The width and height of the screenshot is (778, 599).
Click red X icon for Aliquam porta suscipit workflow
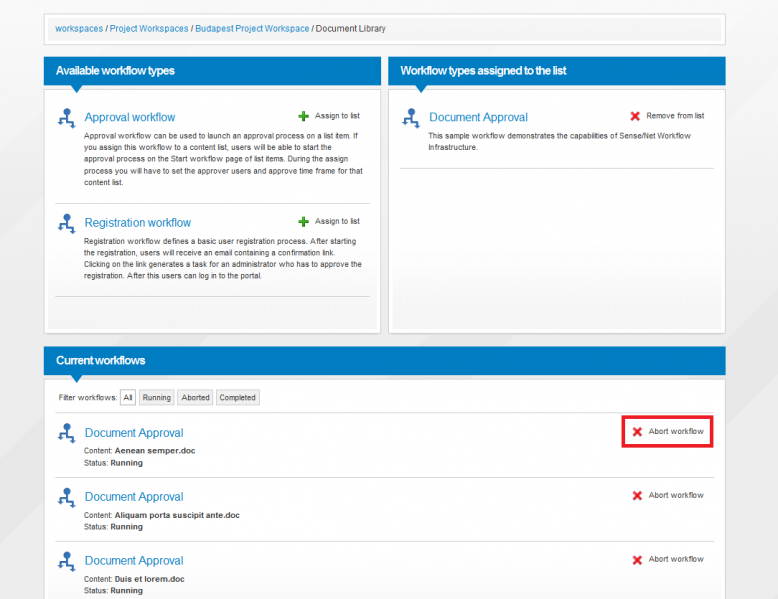(637, 496)
